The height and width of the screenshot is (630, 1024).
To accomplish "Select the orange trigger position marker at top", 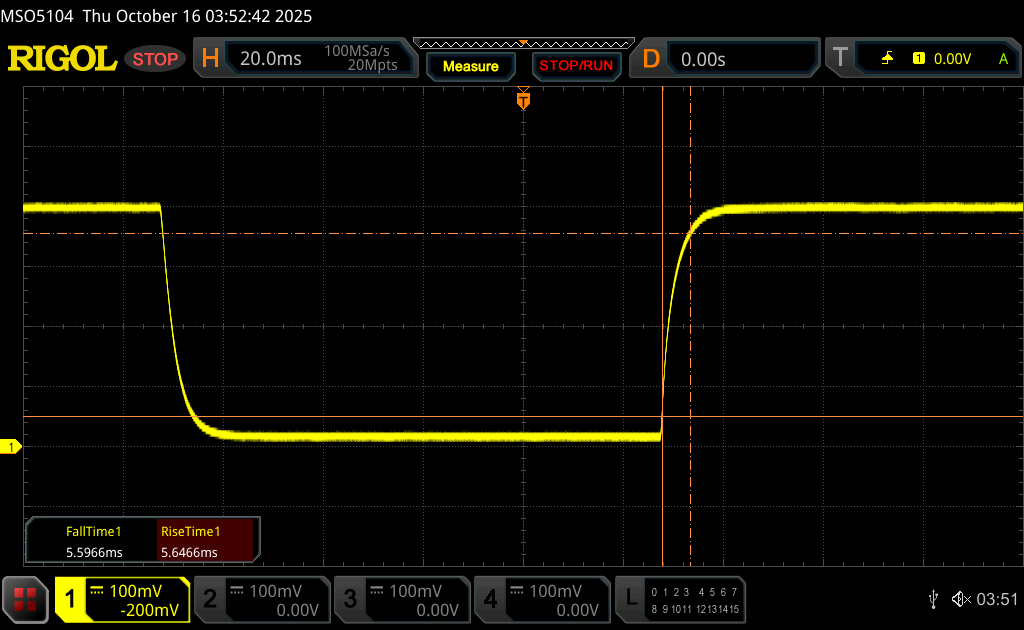I will pyautogui.click(x=522, y=100).
